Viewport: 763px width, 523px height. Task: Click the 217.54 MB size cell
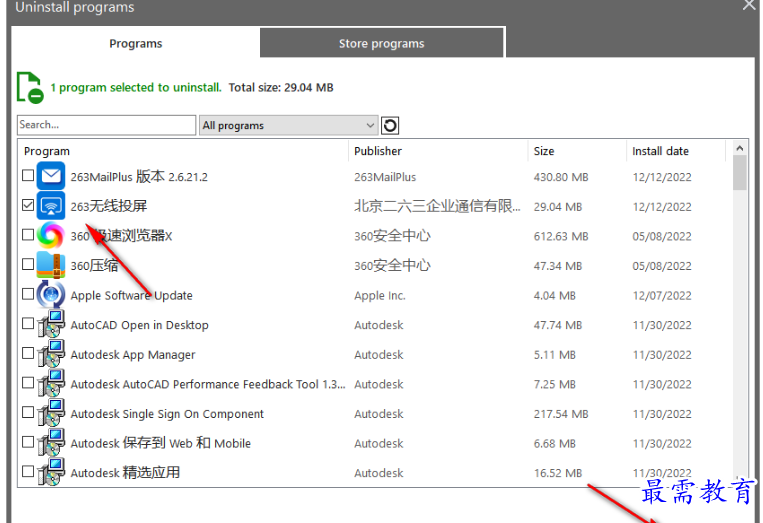click(561, 414)
